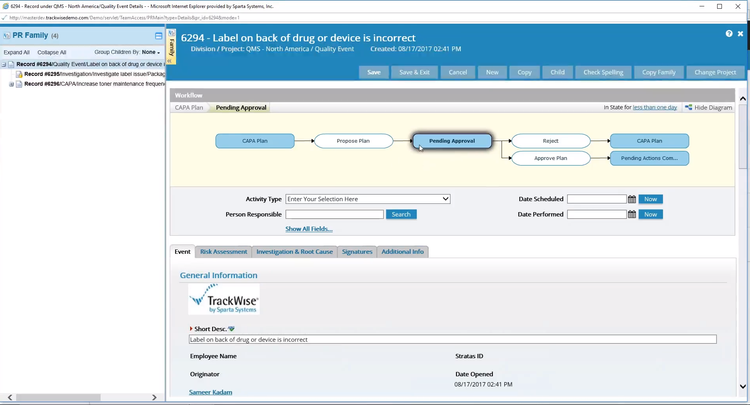Run Check Spelling

point(603,72)
